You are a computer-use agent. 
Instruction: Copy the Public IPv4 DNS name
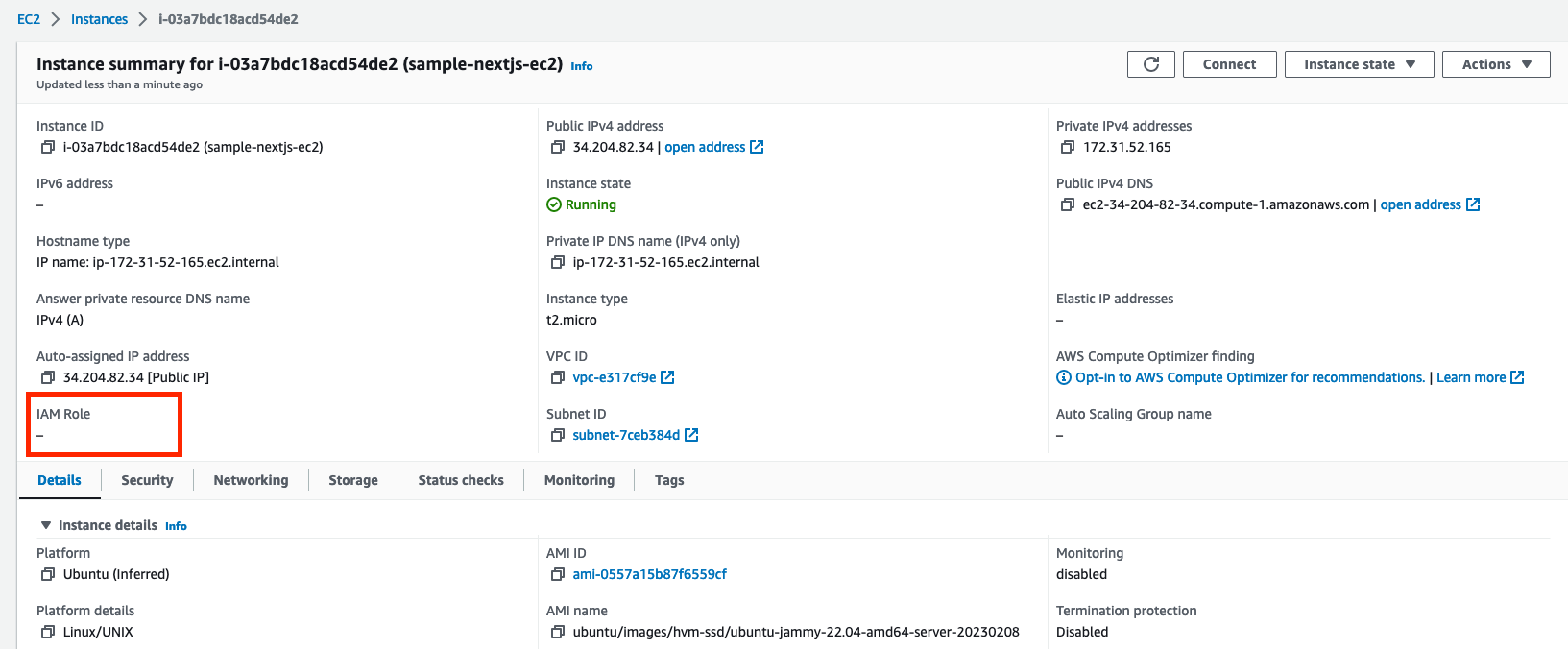pos(1068,205)
